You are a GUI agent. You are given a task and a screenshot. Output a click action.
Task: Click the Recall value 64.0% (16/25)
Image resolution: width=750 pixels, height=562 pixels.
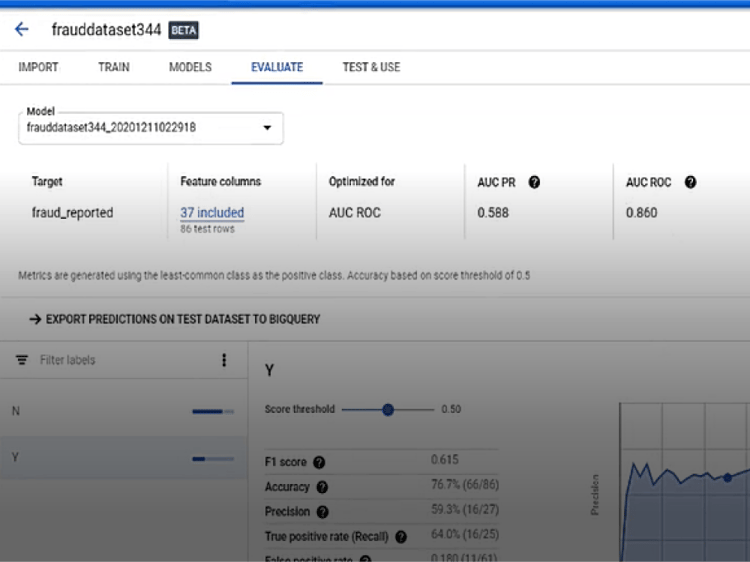click(x=465, y=534)
